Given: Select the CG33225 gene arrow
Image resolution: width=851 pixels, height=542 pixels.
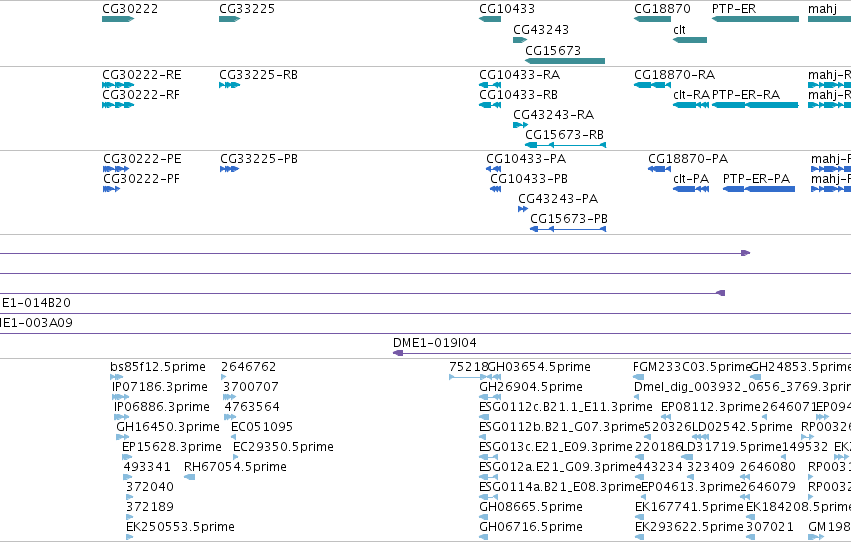Looking at the screenshot, I should (x=230, y=19).
